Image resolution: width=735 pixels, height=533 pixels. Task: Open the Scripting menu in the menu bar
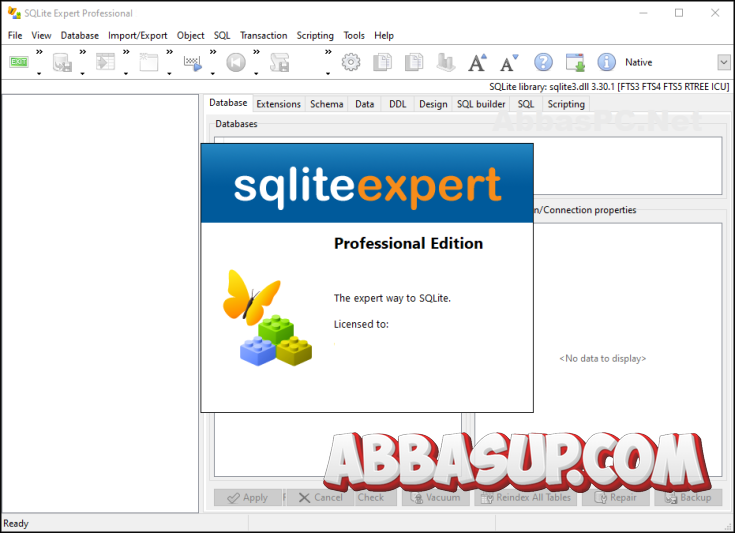315,36
